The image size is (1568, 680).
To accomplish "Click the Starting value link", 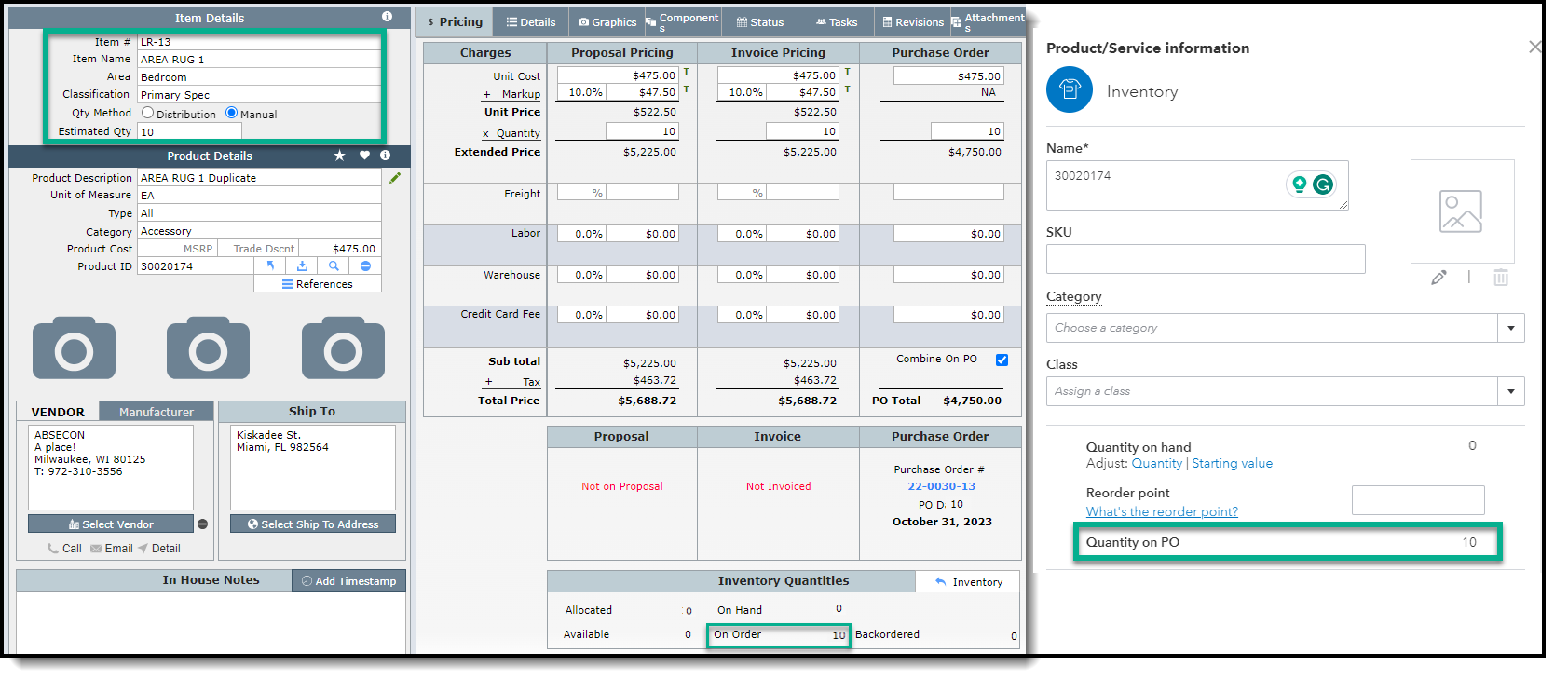I will 1232,463.
